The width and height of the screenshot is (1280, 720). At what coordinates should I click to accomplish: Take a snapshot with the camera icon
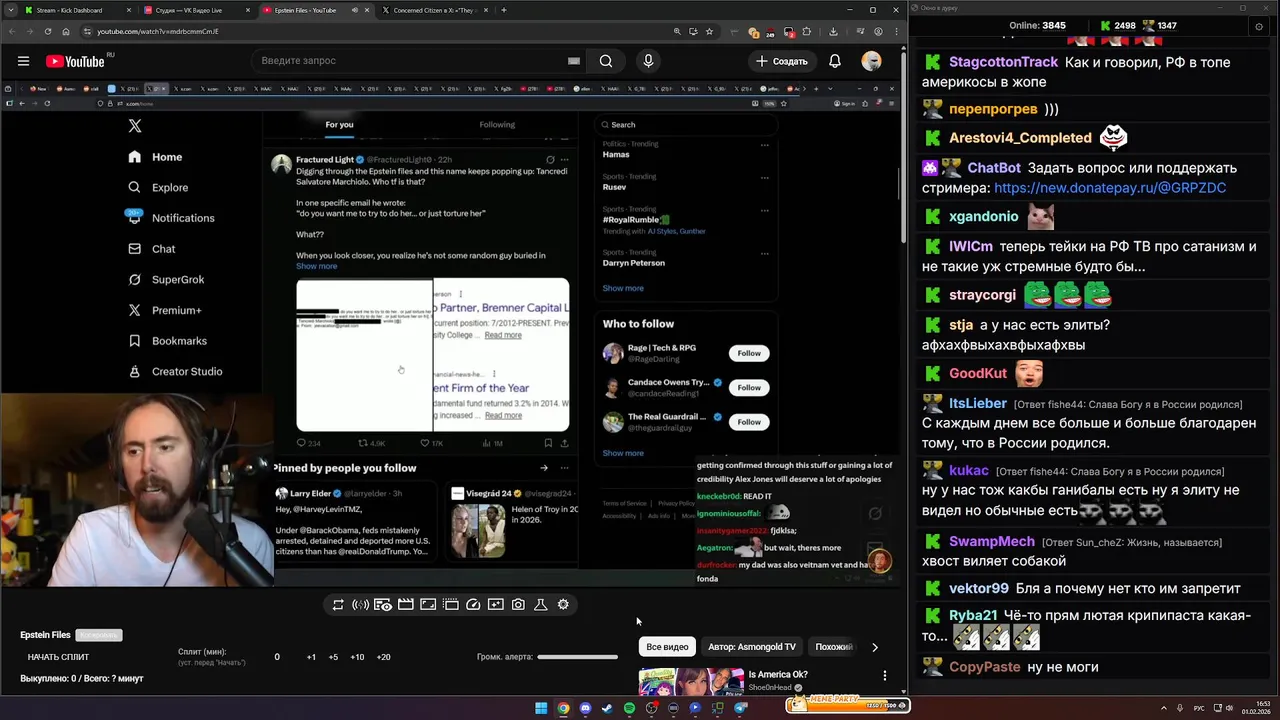click(518, 605)
